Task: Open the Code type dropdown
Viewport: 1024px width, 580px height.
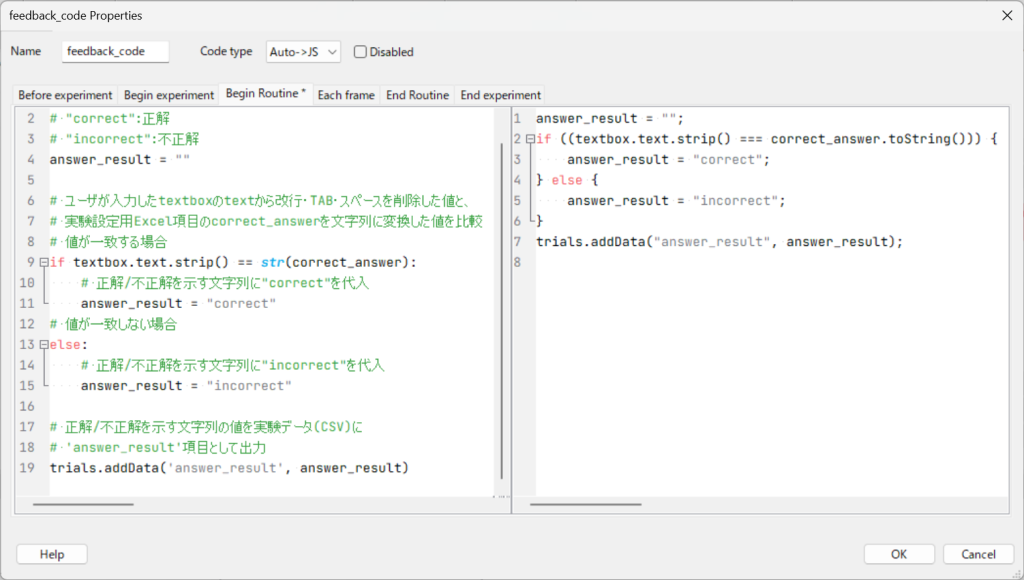Action: [303, 51]
